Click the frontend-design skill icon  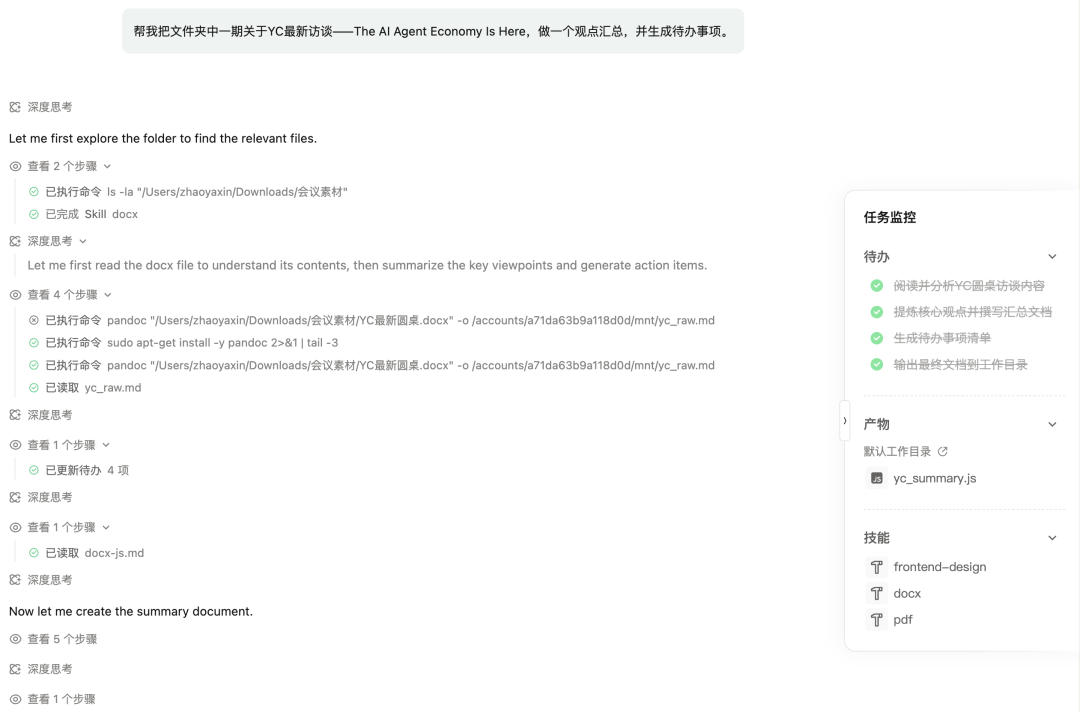877,567
